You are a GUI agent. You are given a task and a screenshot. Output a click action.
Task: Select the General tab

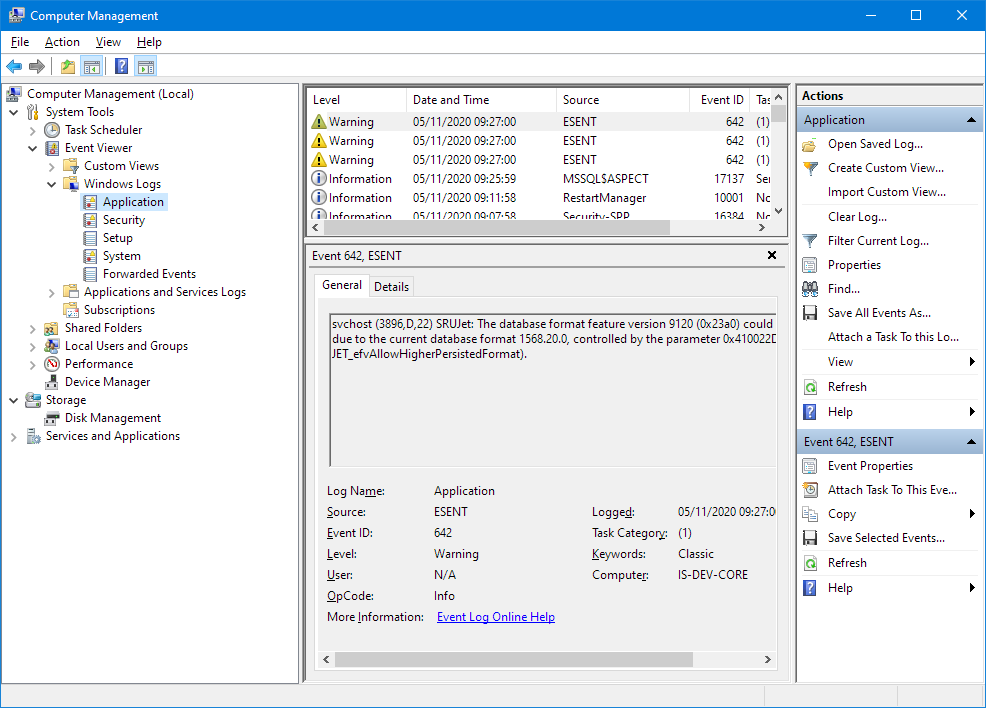click(342, 285)
